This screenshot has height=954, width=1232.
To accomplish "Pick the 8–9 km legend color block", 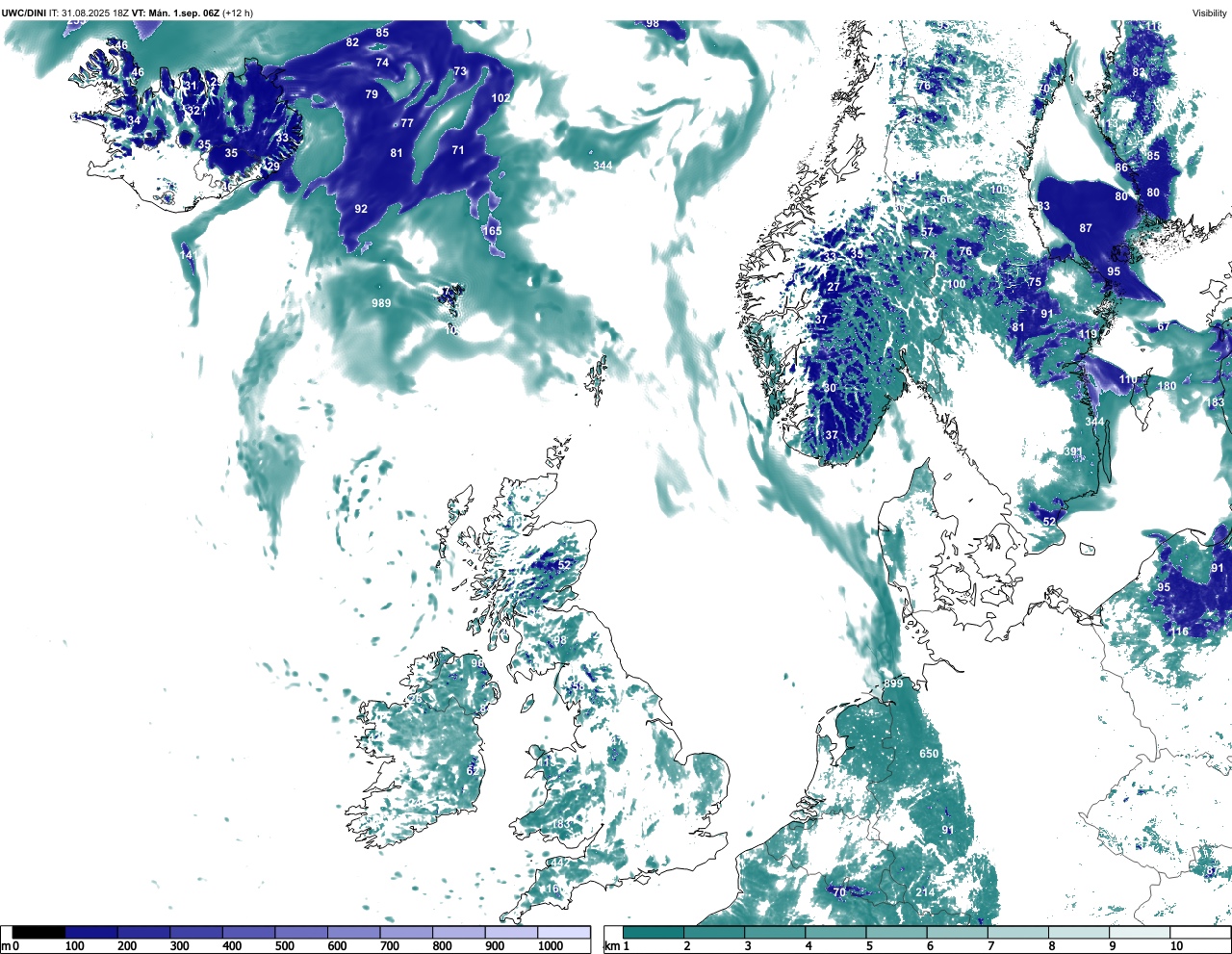I will coord(1080,932).
